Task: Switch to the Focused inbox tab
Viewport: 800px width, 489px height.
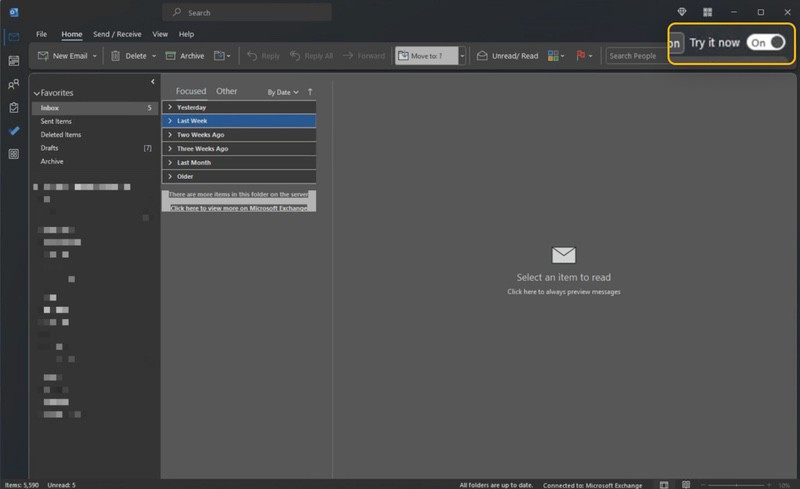Action: click(x=191, y=91)
